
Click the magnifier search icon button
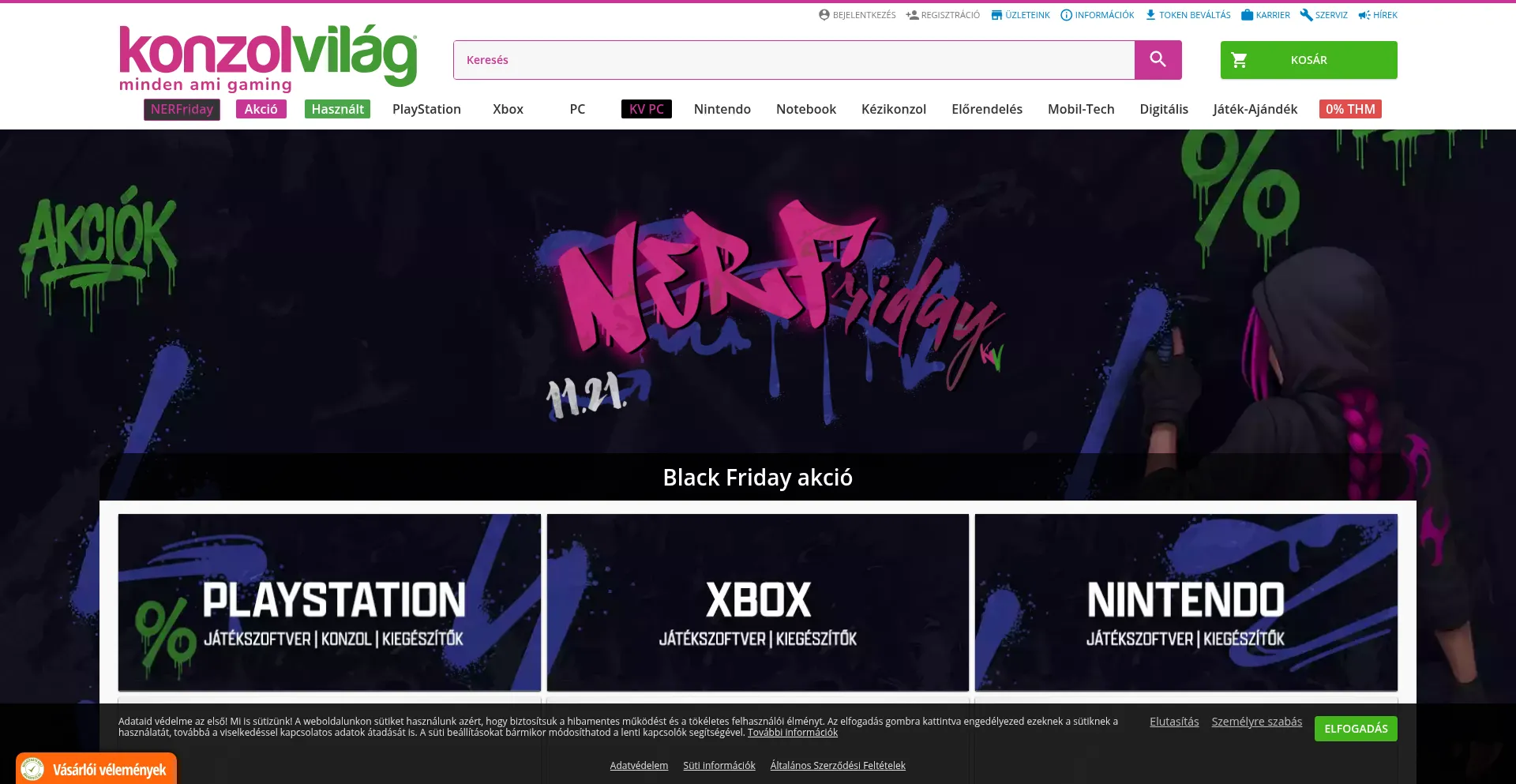coord(1158,60)
